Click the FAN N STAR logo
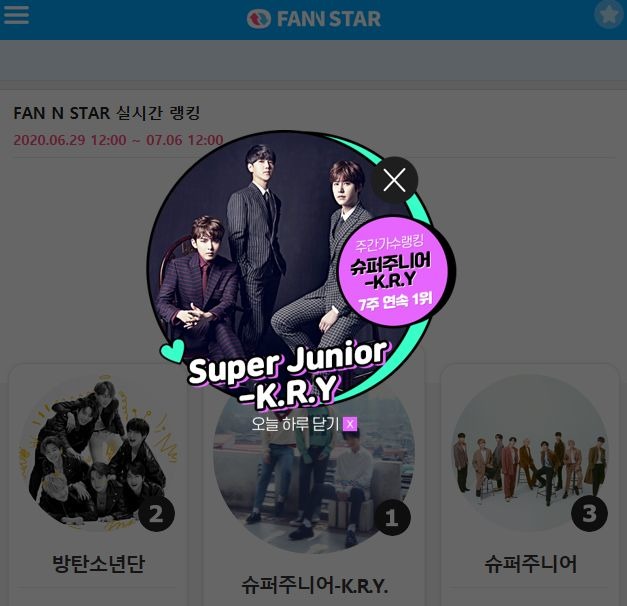 pos(314,19)
